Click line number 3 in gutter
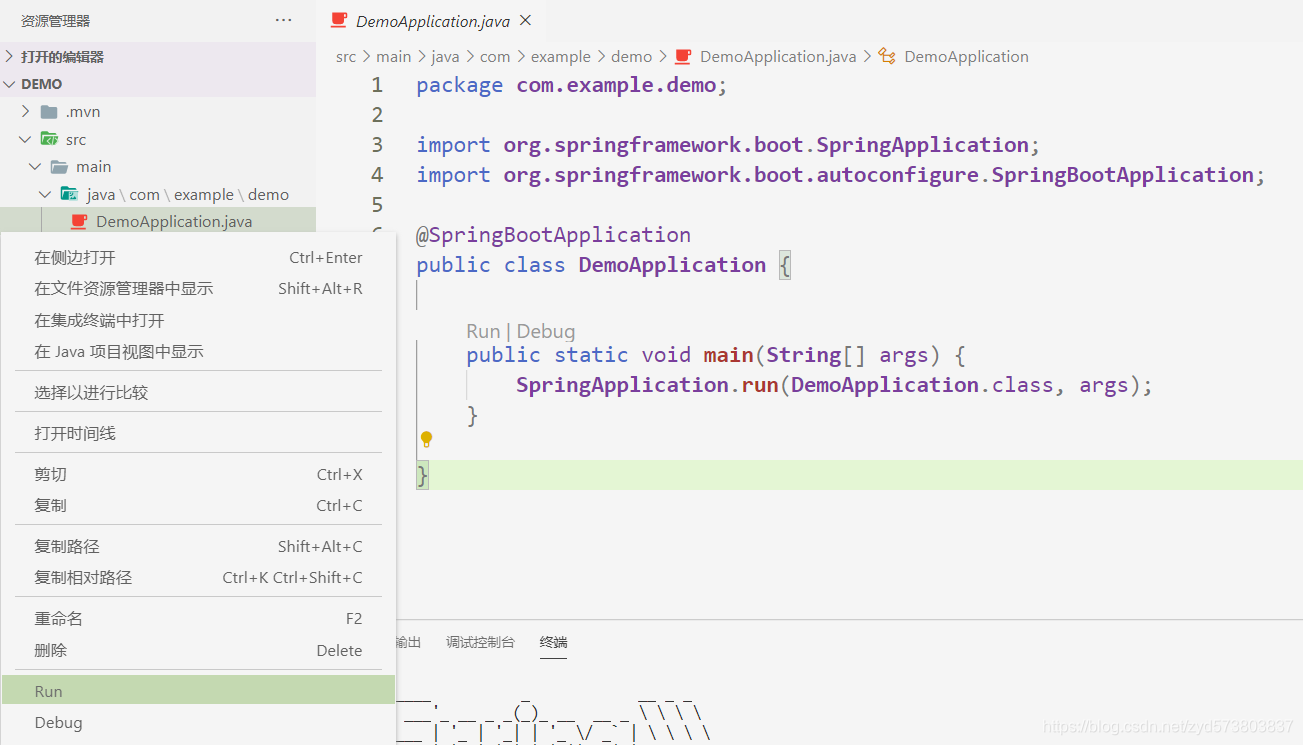This screenshot has height=745, width=1303. point(377,145)
